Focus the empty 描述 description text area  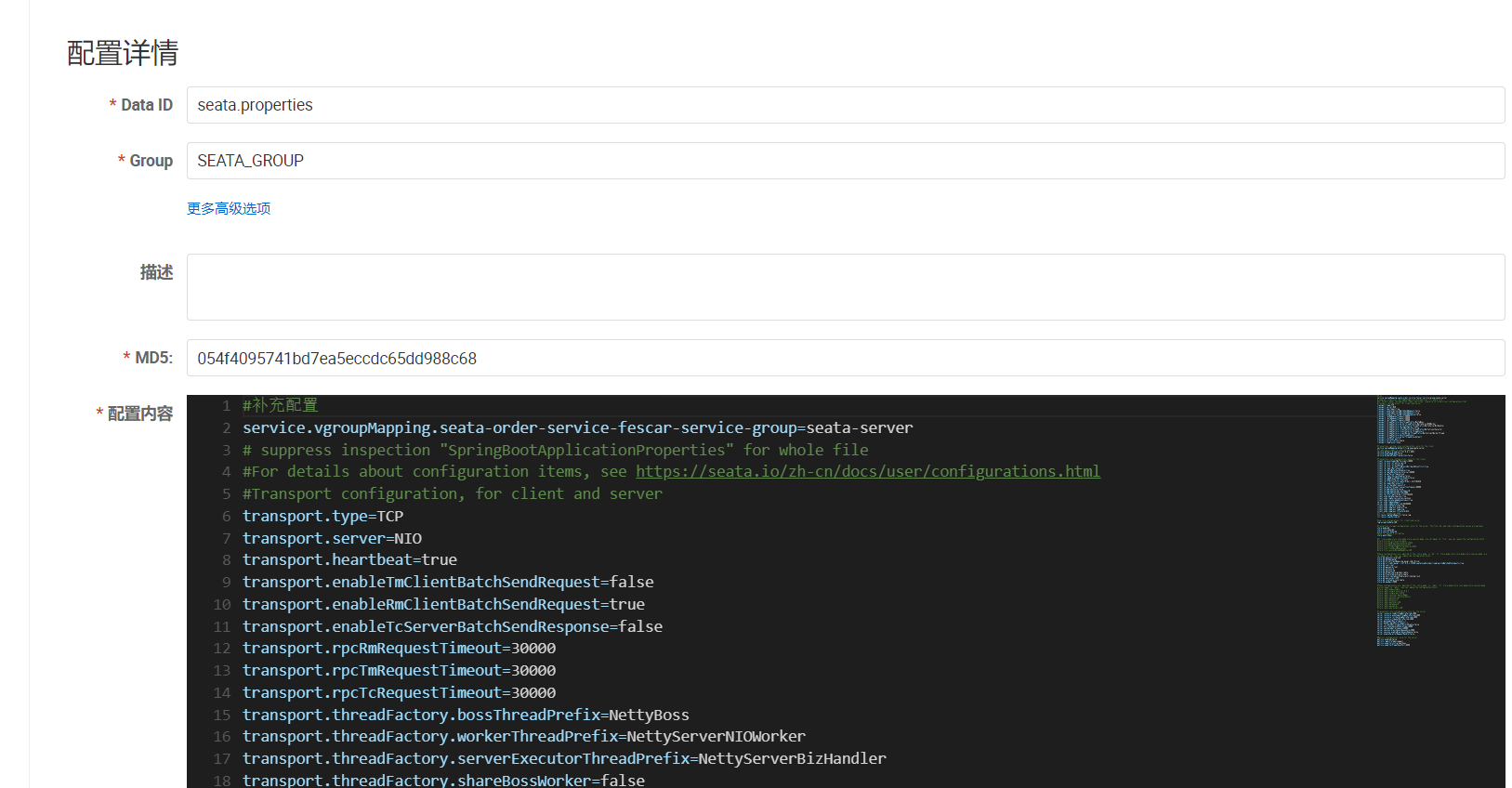pos(846,287)
